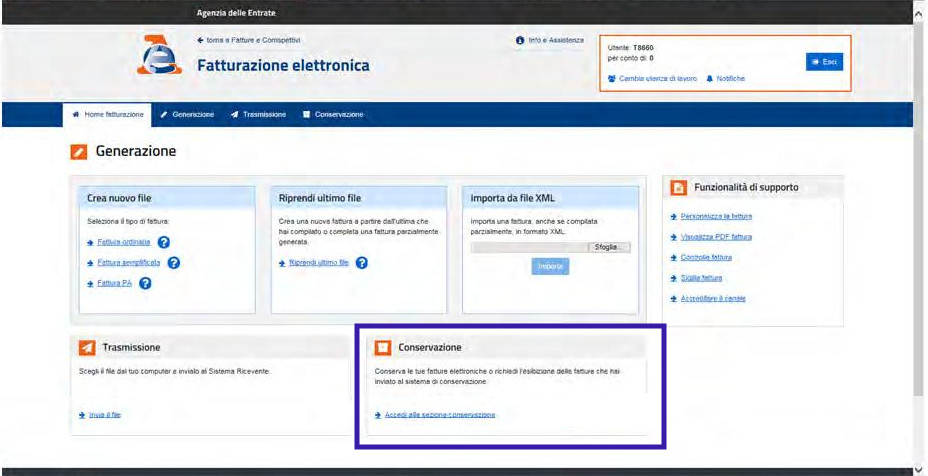The width and height of the screenshot is (928, 476).
Task: Open the Conservazione menu tab
Action: pyautogui.click(x=333, y=115)
